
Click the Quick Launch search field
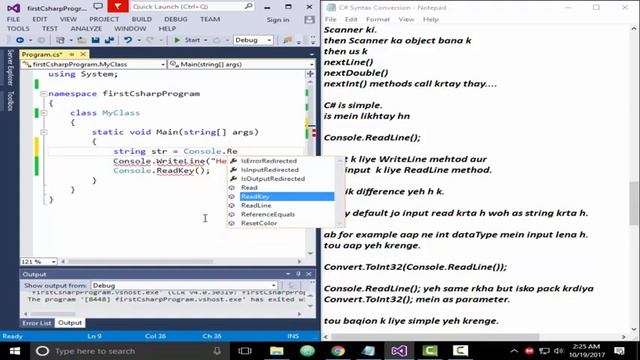tap(188, 7)
